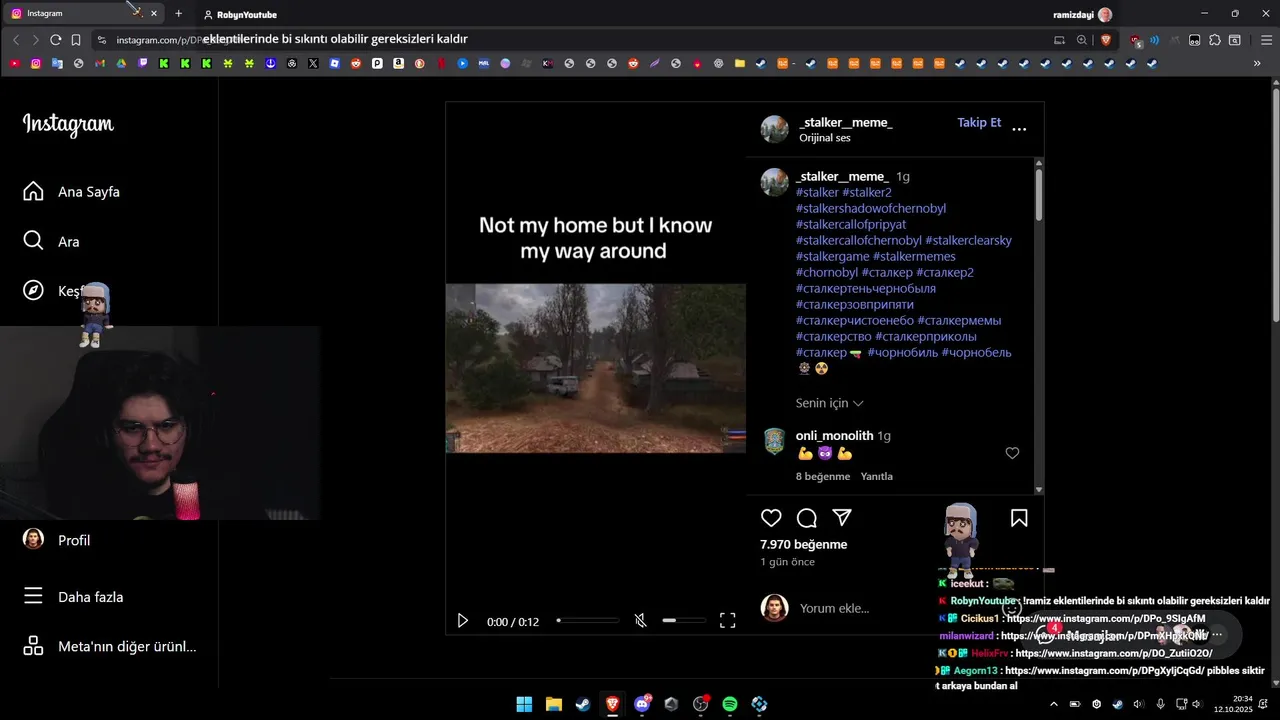Viewport: 1280px width, 720px height.
Task: Click the S.T.A.L.K.E.R. gameplay video frame
Action: point(596,368)
